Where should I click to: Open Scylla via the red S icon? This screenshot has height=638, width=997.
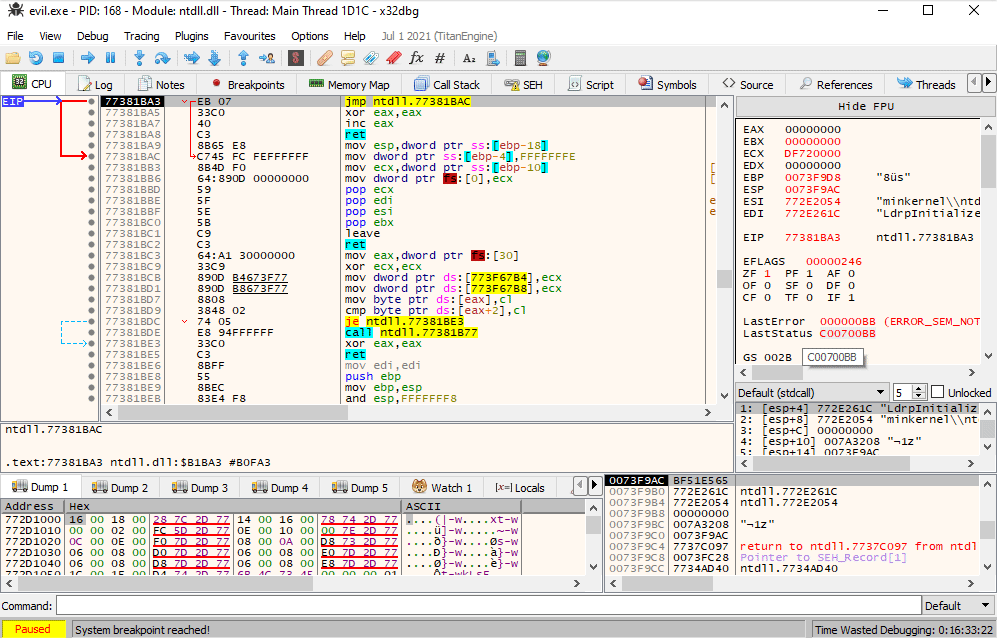[296, 59]
